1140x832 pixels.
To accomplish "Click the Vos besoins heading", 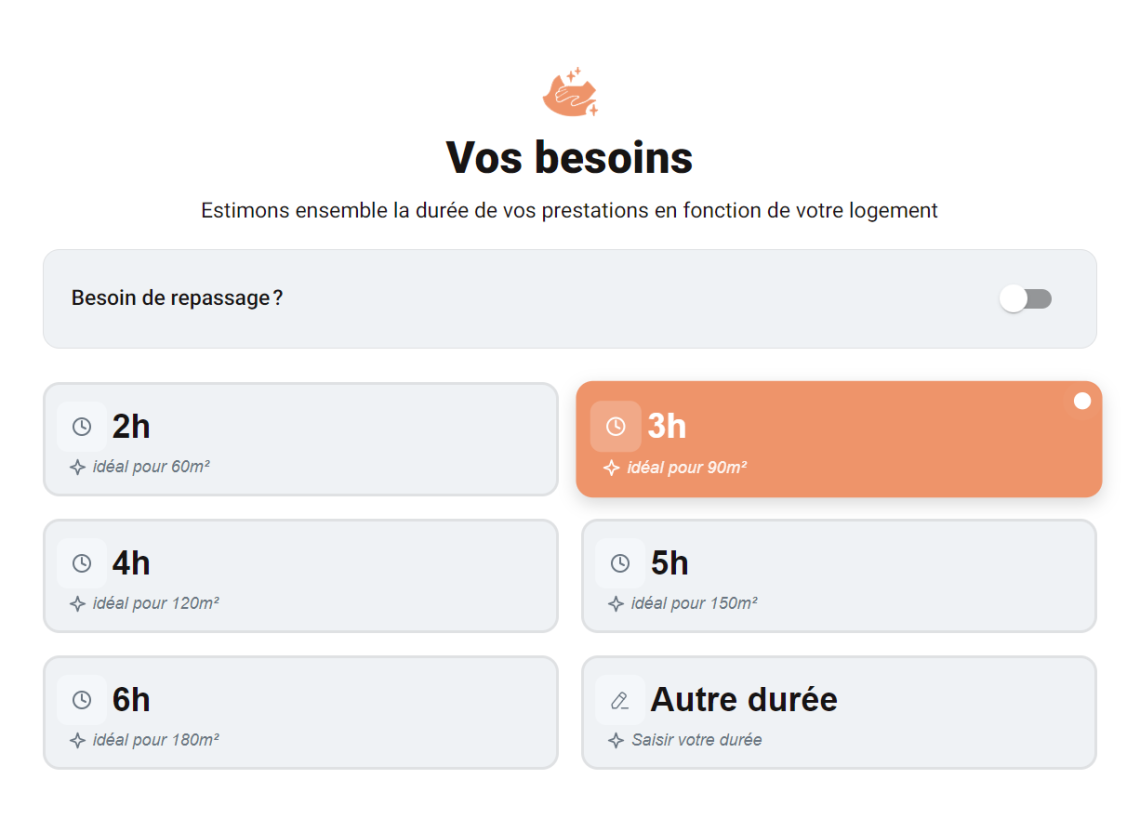I will [x=569, y=157].
